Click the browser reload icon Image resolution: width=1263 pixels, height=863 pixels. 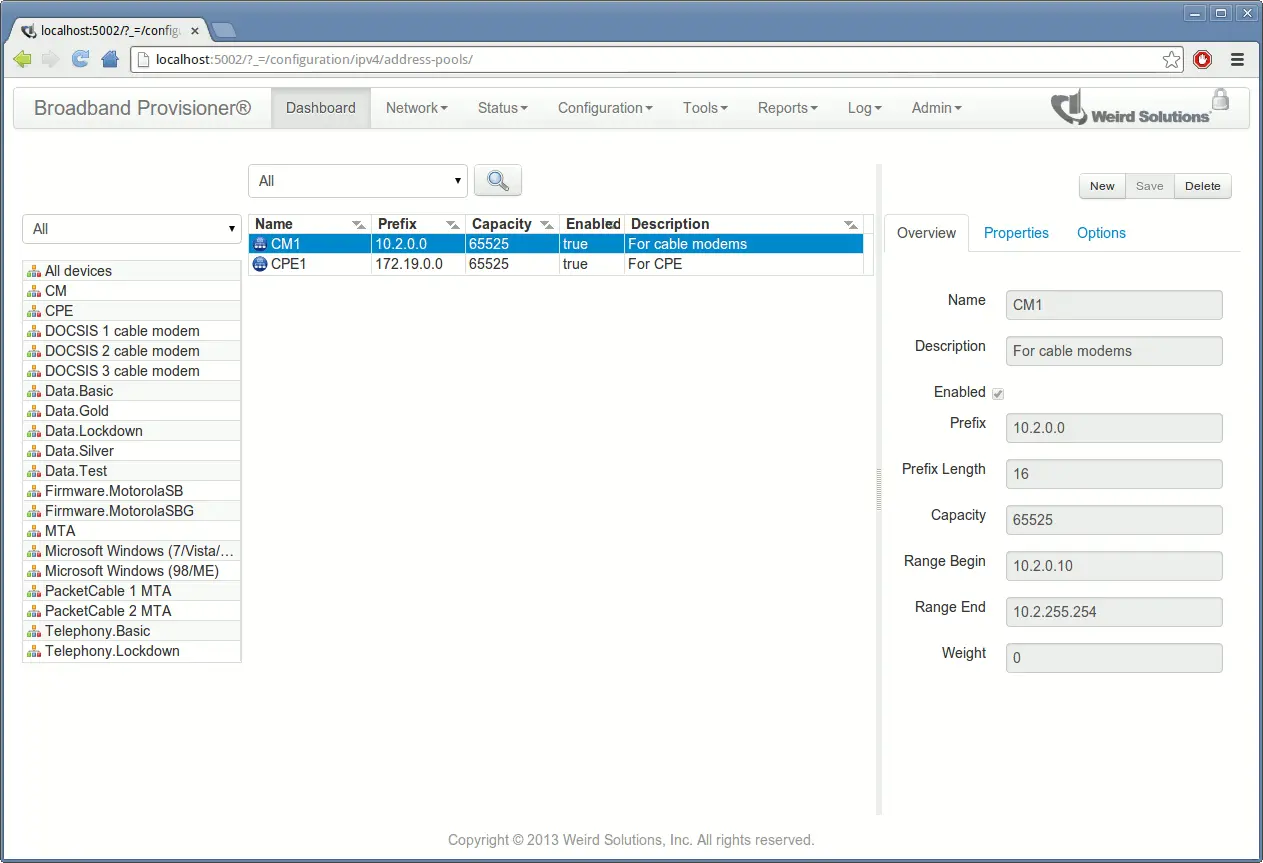click(80, 59)
